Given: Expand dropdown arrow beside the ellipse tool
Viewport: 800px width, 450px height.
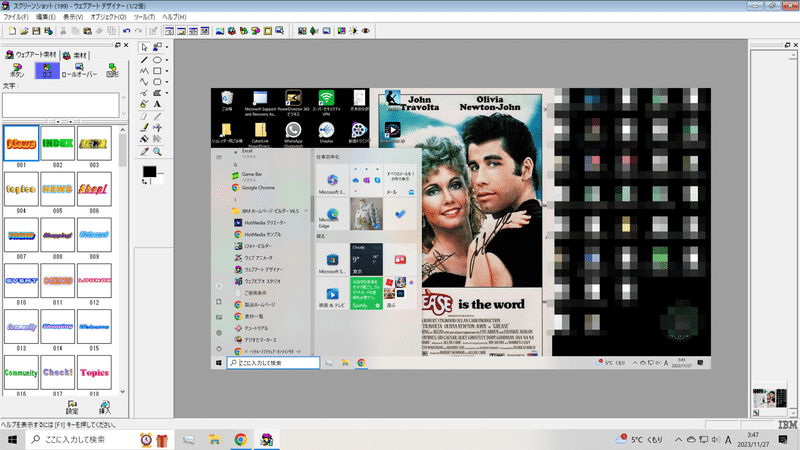Looking at the screenshot, I should [x=167, y=60].
